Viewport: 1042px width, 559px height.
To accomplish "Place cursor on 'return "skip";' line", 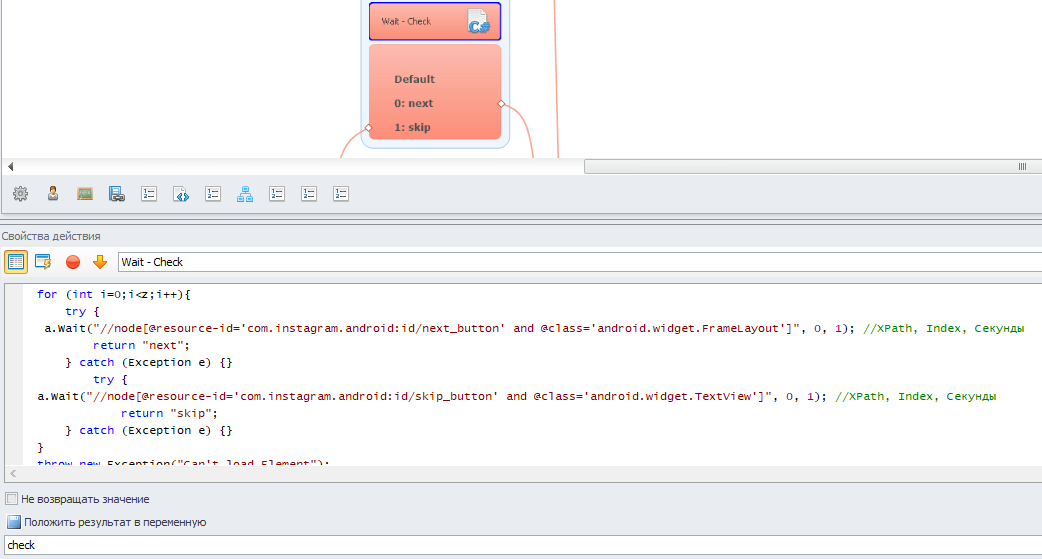I will tap(169, 413).
